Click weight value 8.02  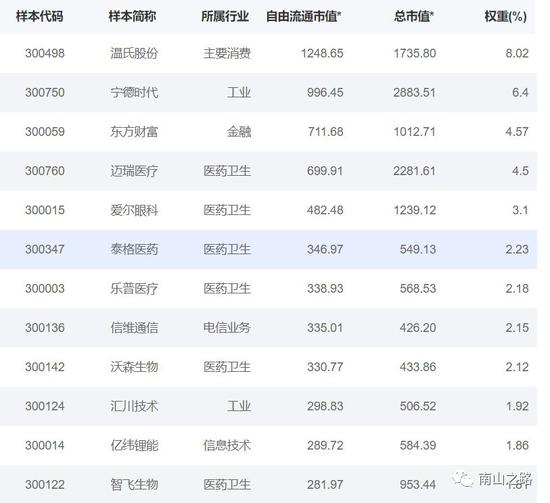[517, 53]
